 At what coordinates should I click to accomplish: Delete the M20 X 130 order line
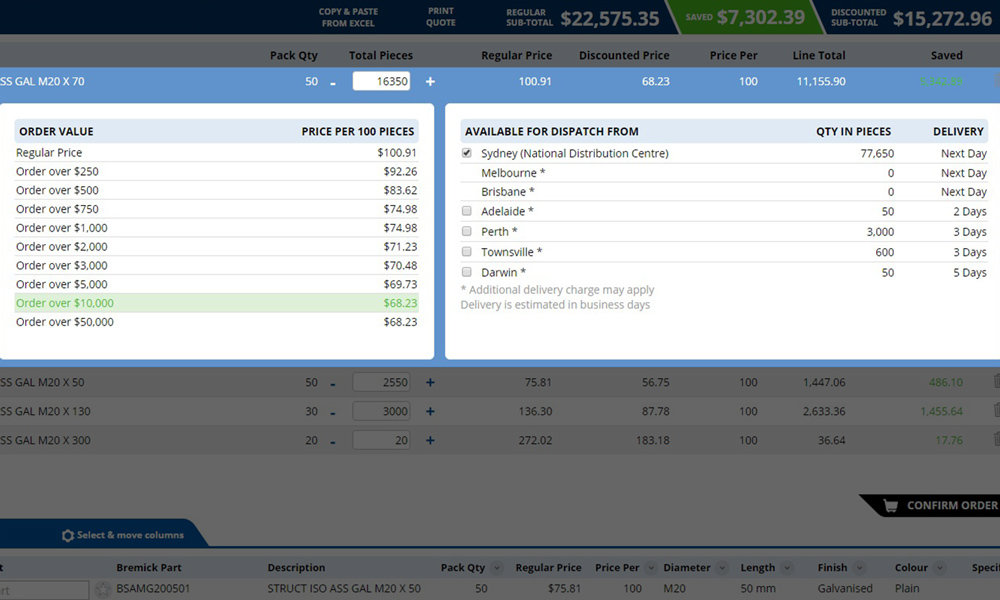[996, 411]
